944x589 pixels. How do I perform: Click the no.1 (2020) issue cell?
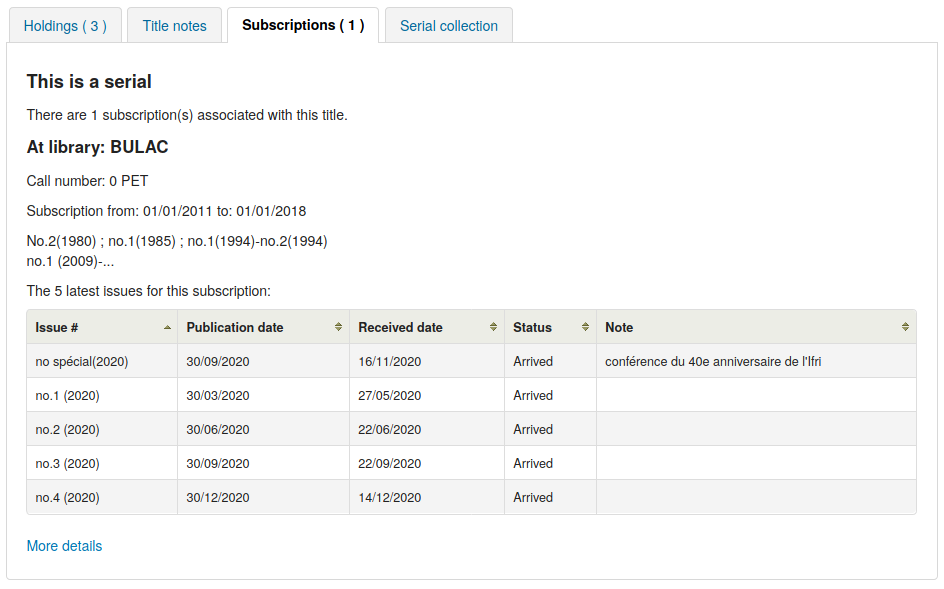coord(68,395)
